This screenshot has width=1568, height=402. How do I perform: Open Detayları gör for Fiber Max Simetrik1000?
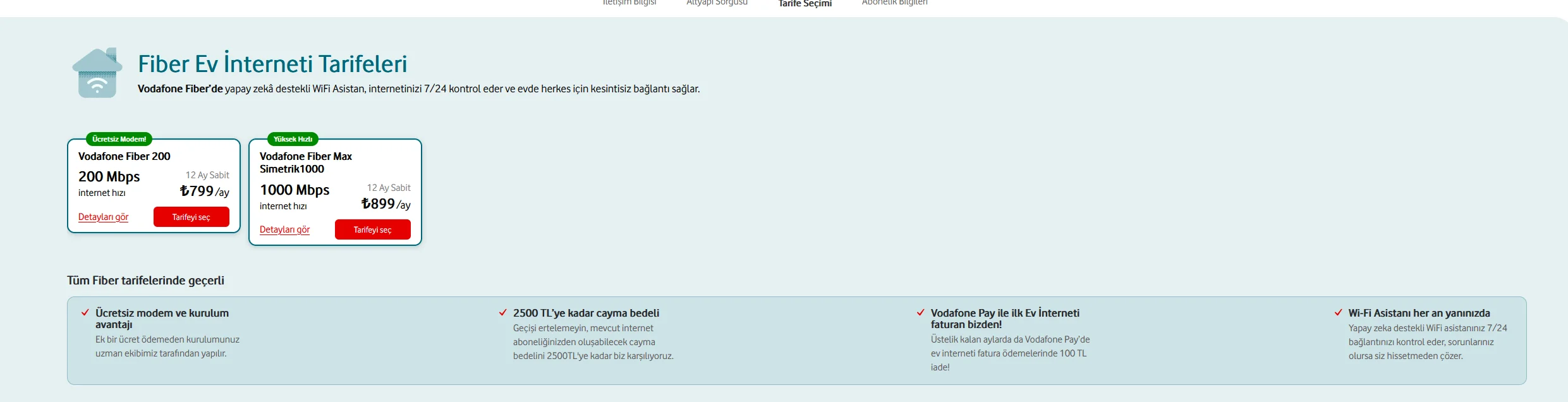[x=284, y=229]
